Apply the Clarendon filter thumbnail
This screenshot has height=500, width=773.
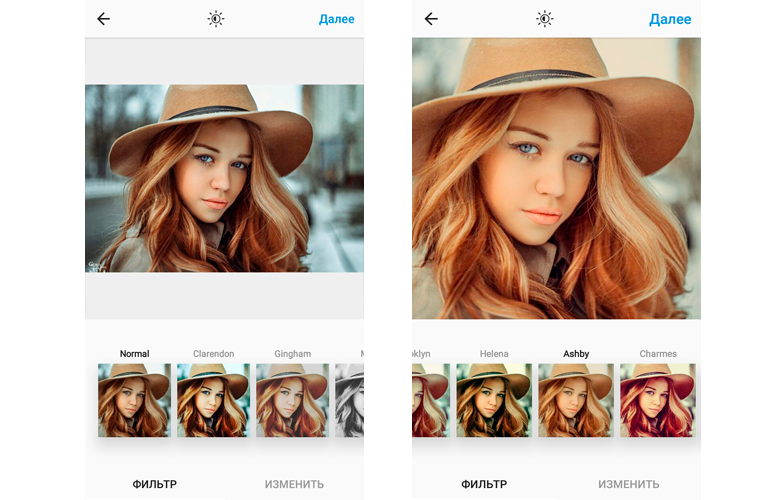point(213,399)
